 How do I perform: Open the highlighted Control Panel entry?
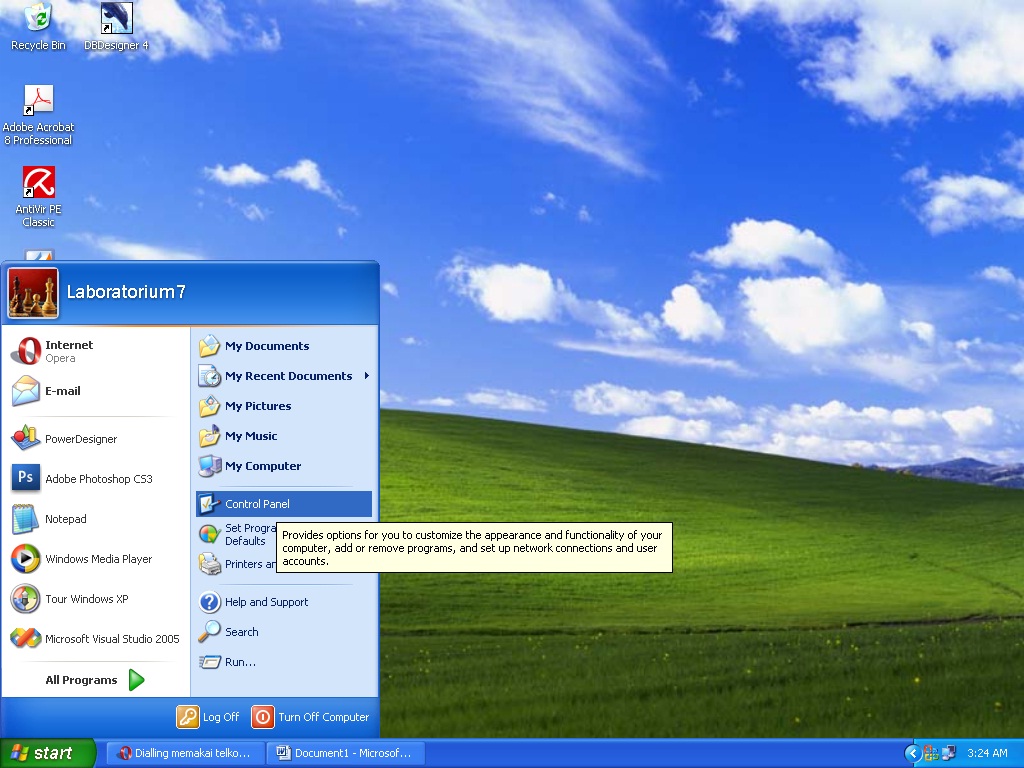point(284,504)
